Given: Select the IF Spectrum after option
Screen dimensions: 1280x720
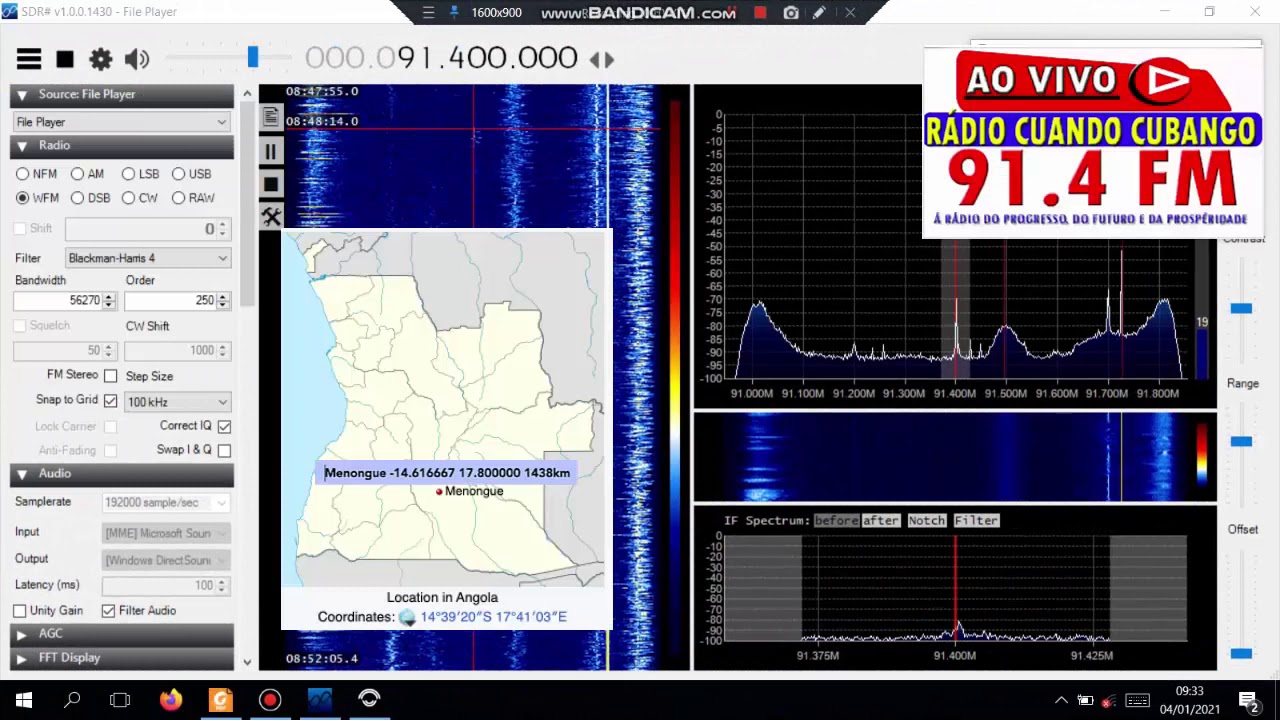Looking at the screenshot, I should coord(881,521).
